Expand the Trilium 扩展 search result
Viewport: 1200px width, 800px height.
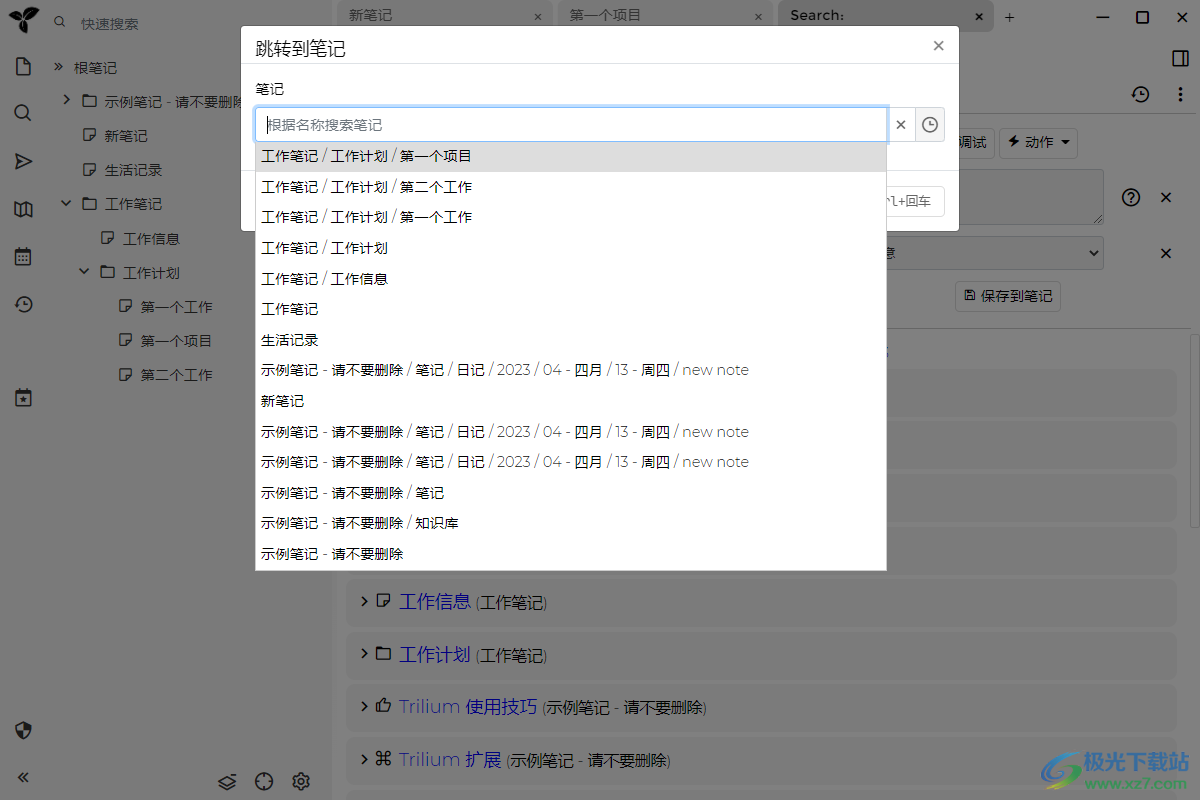pos(364,759)
